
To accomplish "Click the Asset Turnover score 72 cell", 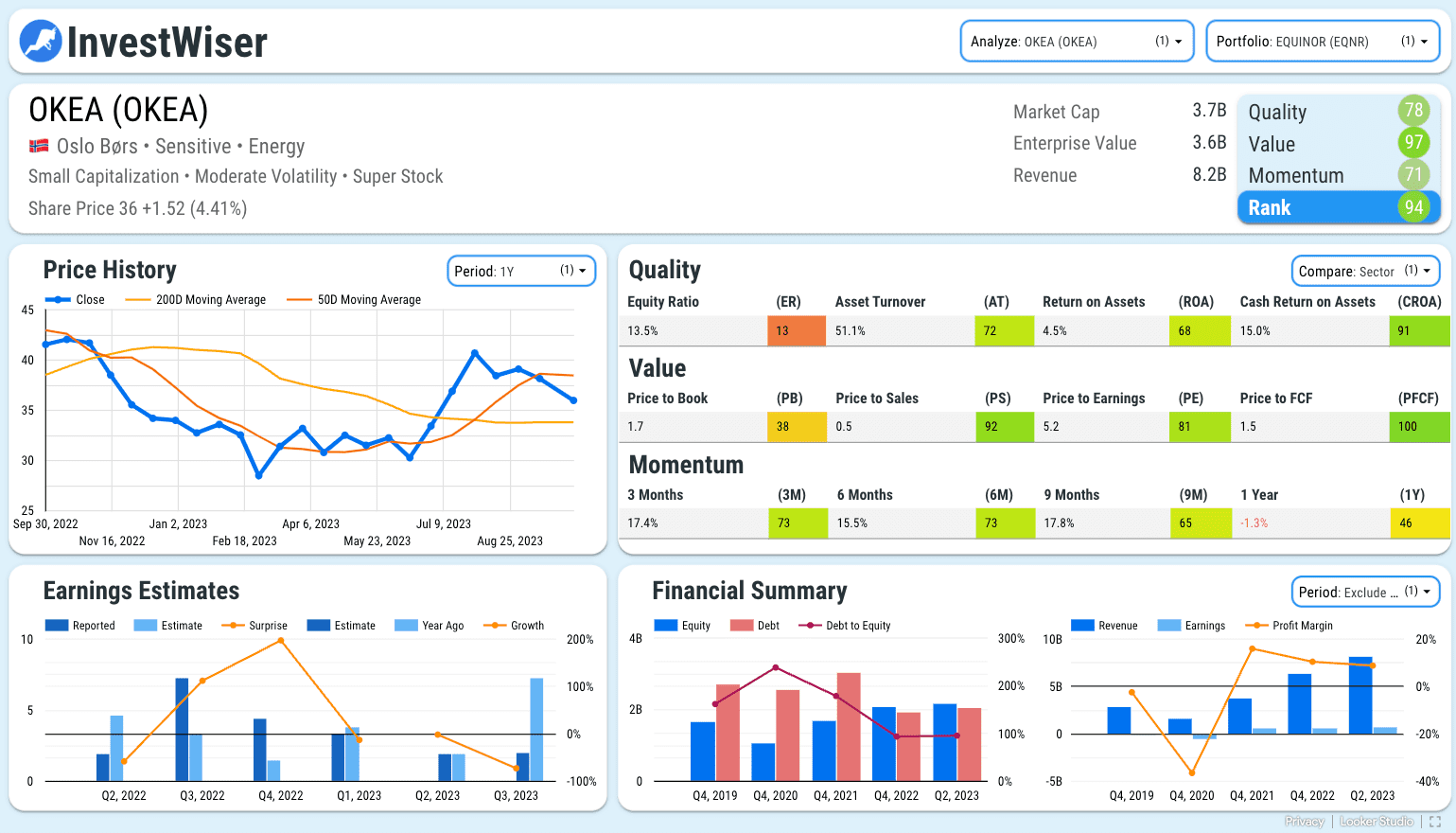I will point(1004,331).
